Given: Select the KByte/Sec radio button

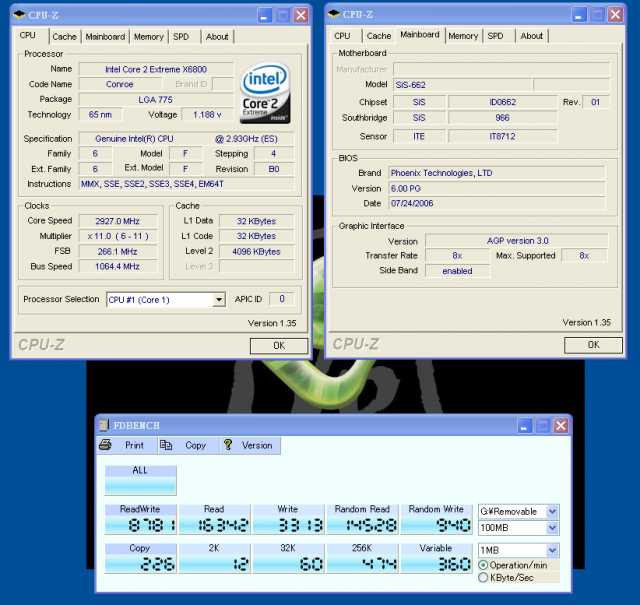Looking at the screenshot, I should click(x=483, y=577).
